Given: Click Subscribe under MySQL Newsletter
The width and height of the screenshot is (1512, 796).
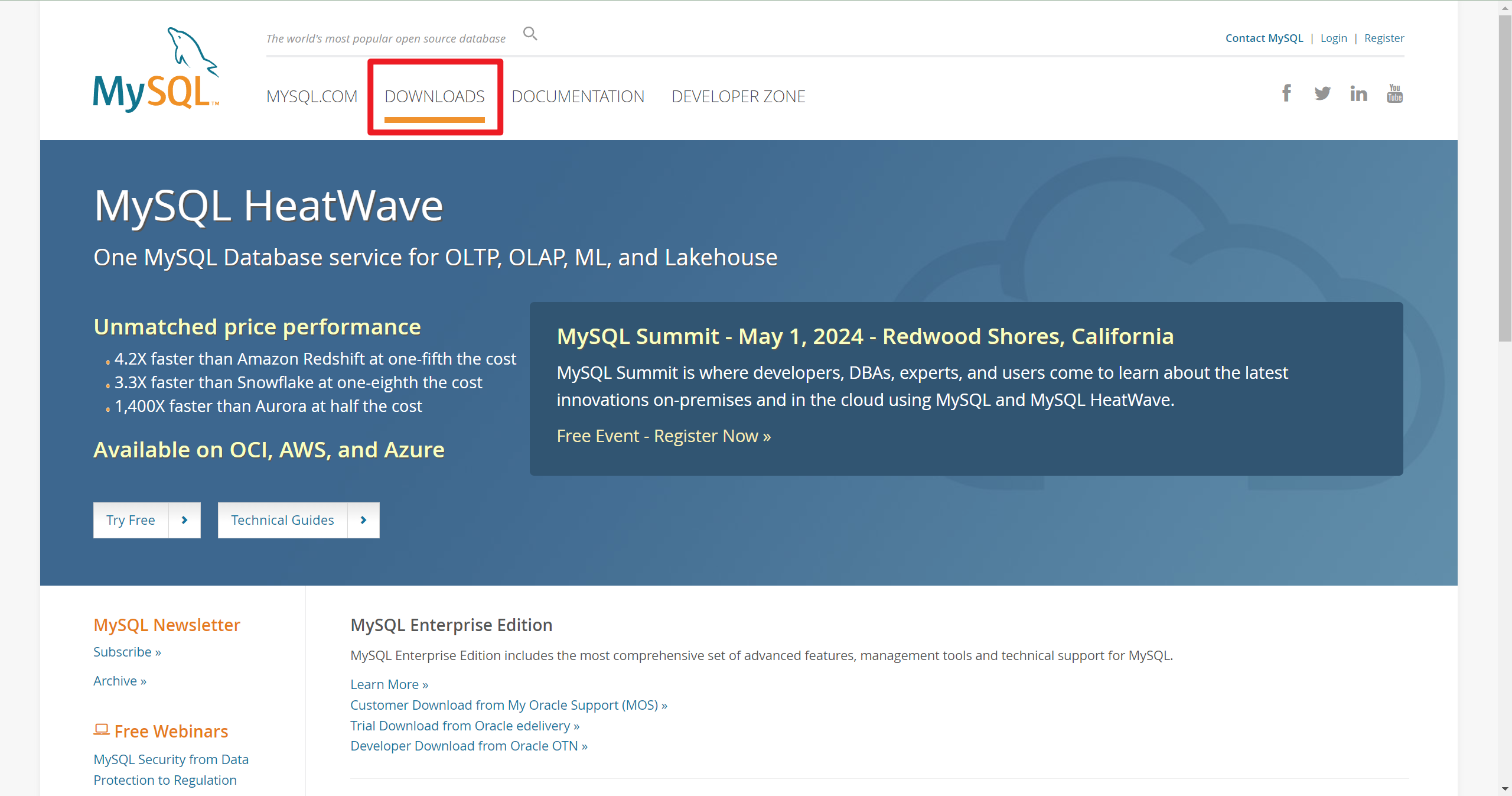Looking at the screenshot, I should tap(127, 652).
